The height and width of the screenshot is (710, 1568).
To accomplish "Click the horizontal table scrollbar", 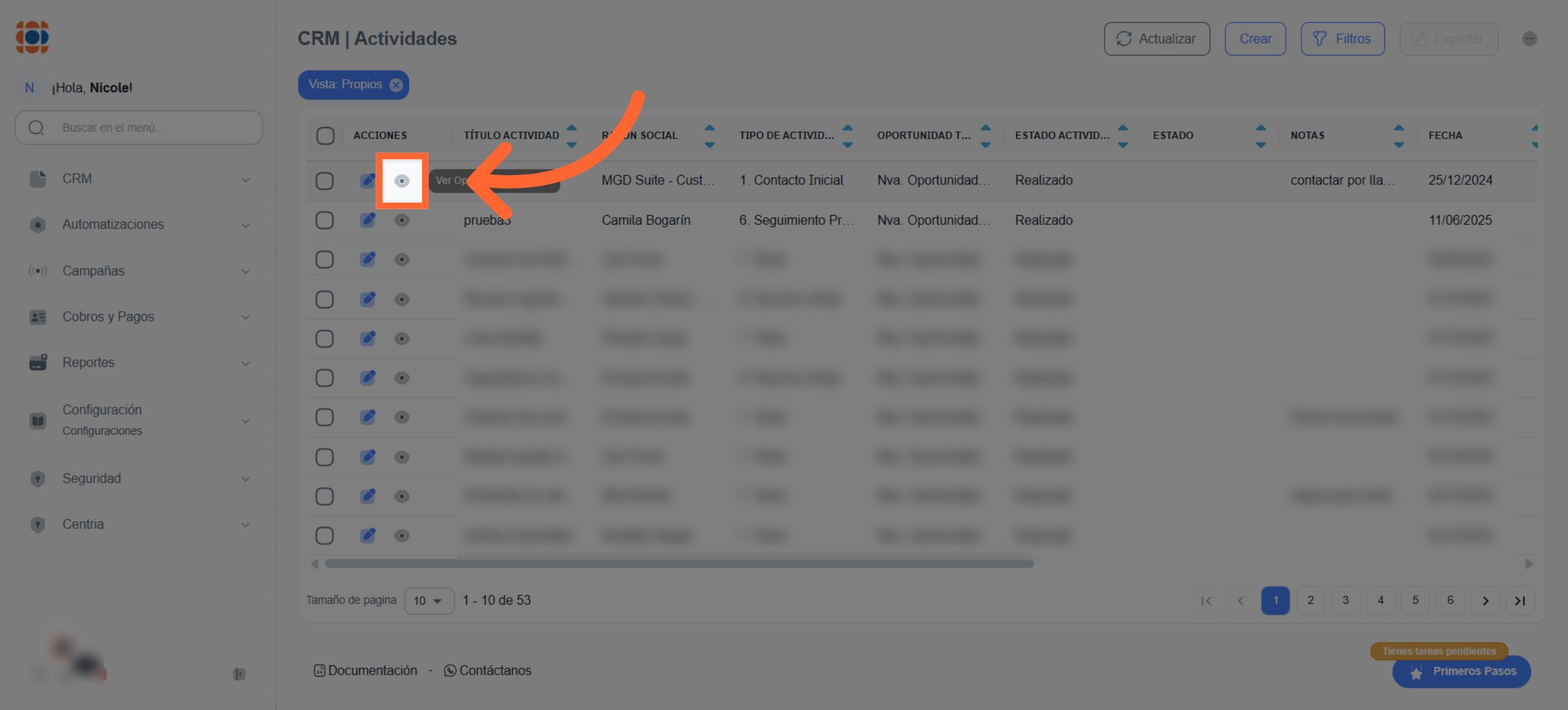I will coord(679,564).
